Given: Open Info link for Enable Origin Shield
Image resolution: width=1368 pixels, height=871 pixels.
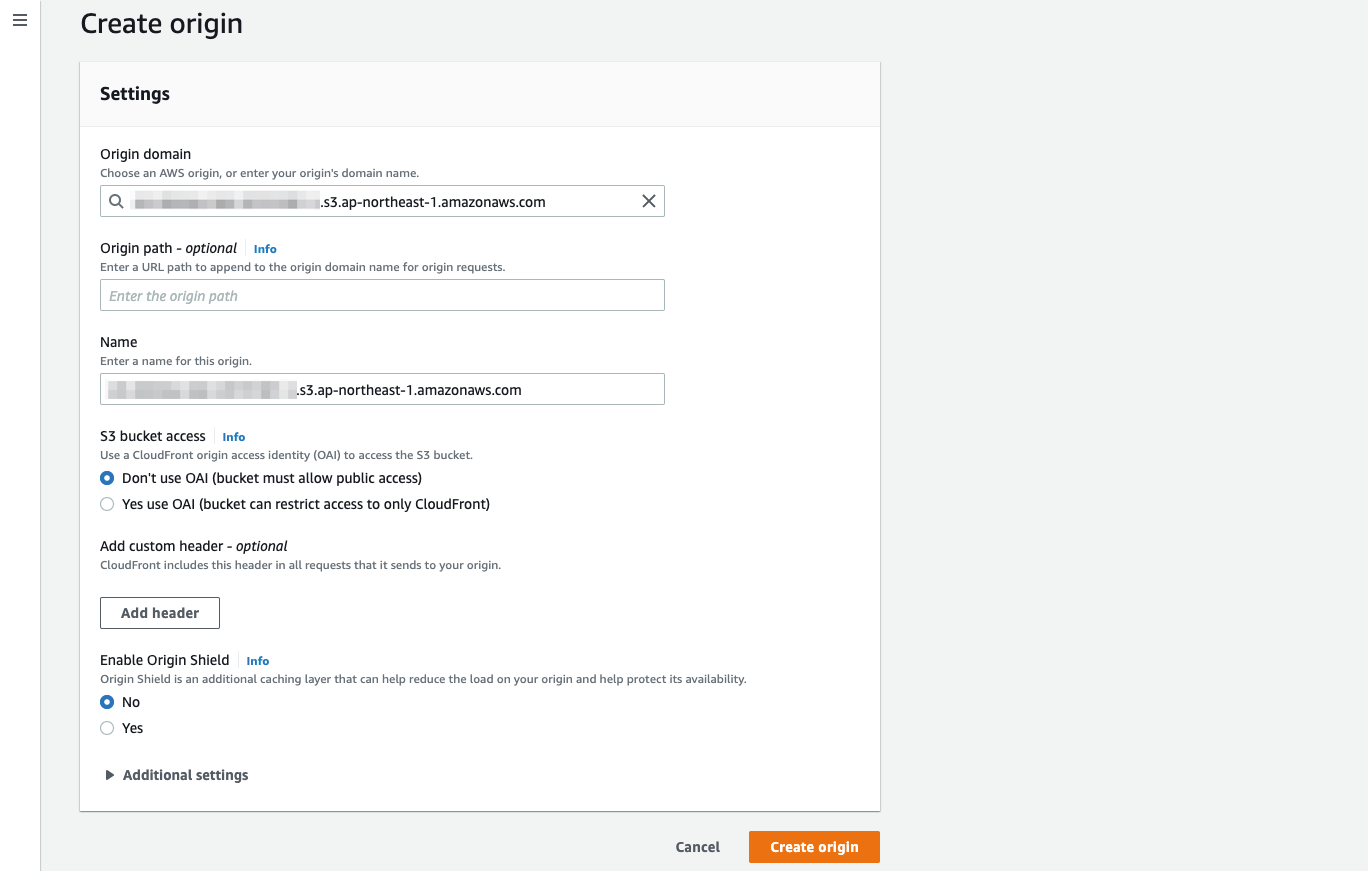Looking at the screenshot, I should click(x=257, y=661).
